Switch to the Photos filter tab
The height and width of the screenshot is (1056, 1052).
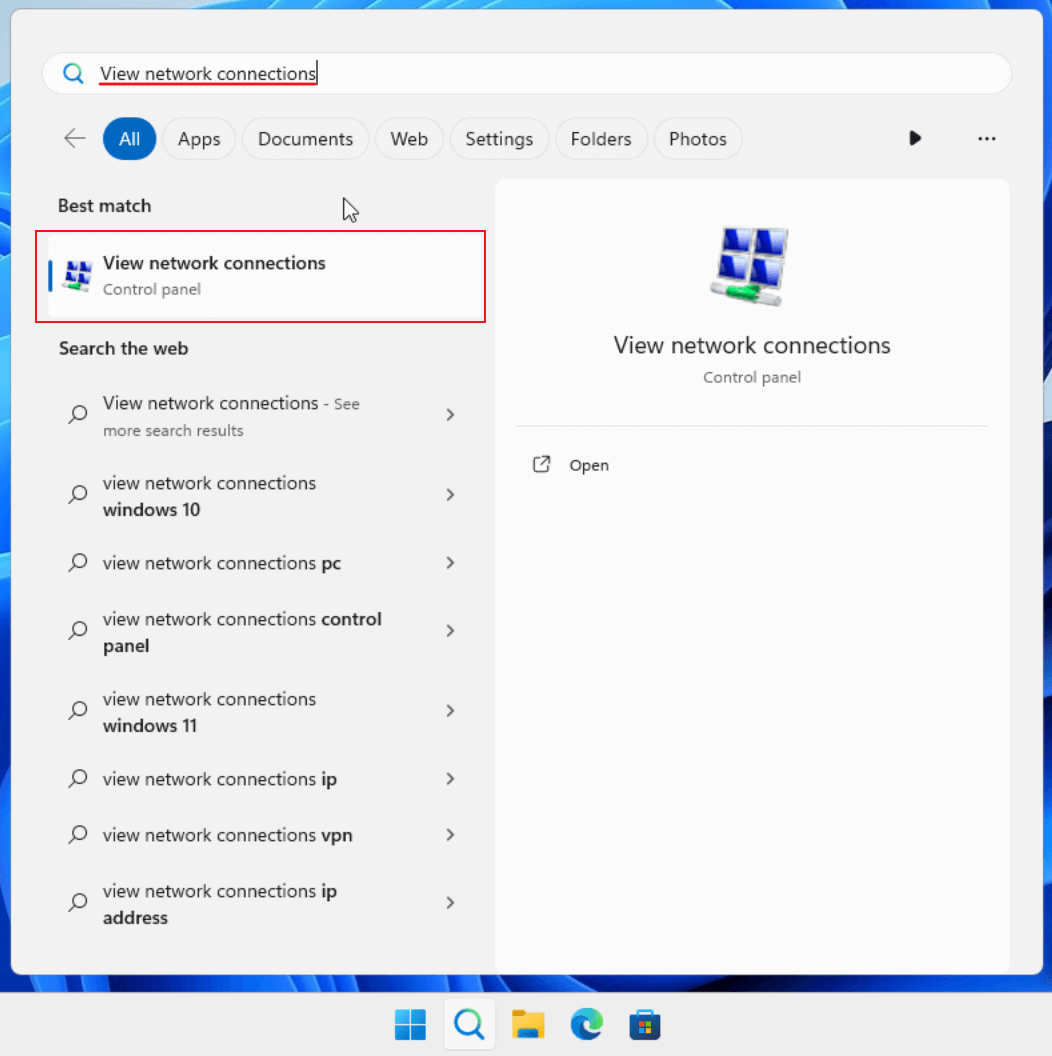tap(698, 139)
